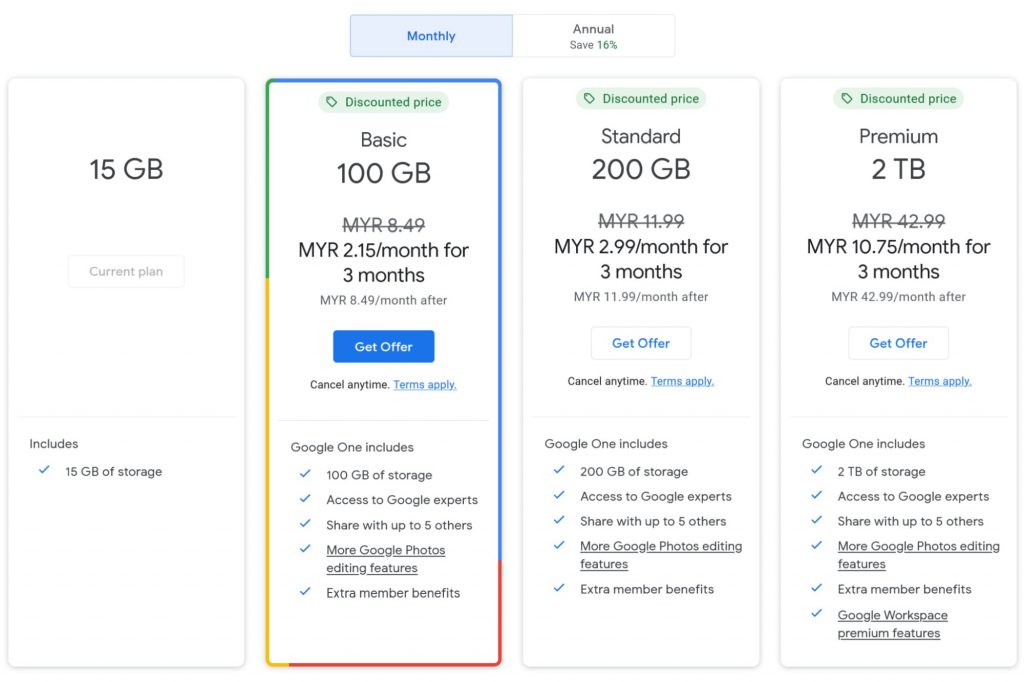This screenshot has width=1024, height=682.
Task: Click the 100 GB heading
Action: pos(383,173)
